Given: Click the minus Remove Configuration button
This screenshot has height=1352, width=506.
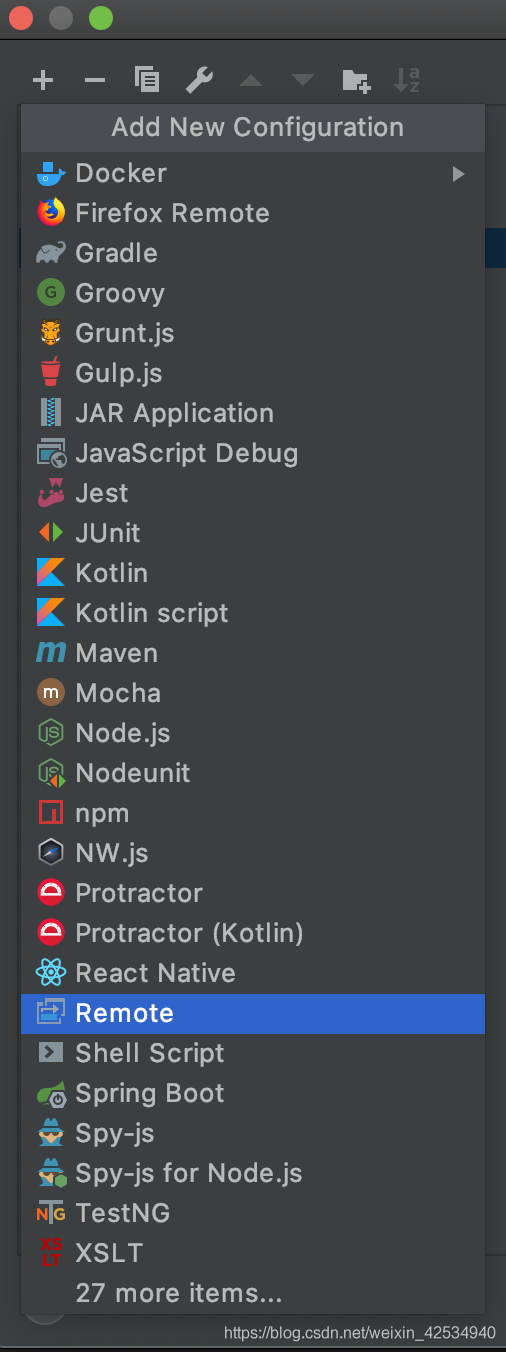Looking at the screenshot, I should coord(95,81).
